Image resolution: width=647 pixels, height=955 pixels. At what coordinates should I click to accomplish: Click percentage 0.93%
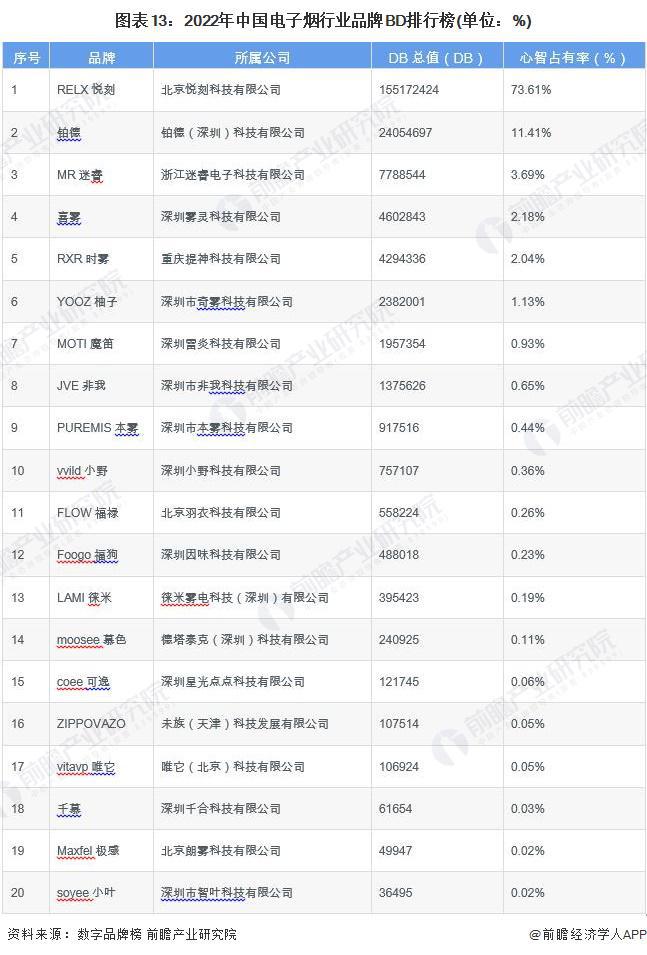[528, 344]
